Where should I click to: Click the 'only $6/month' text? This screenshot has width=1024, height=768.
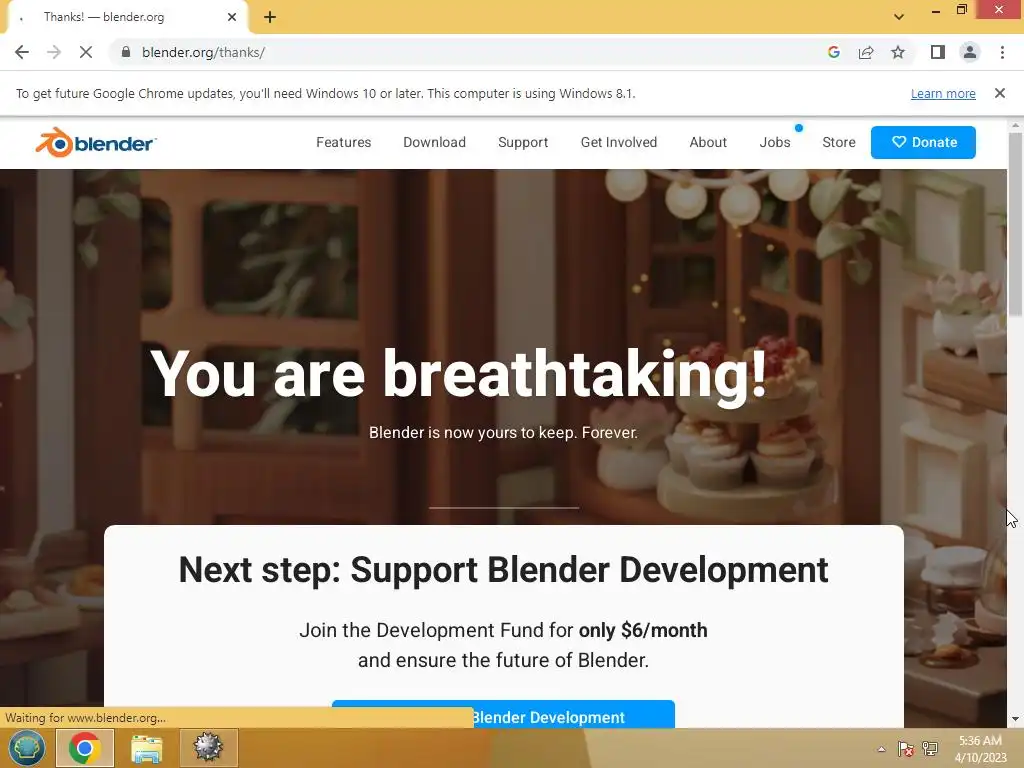pyautogui.click(x=643, y=630)
